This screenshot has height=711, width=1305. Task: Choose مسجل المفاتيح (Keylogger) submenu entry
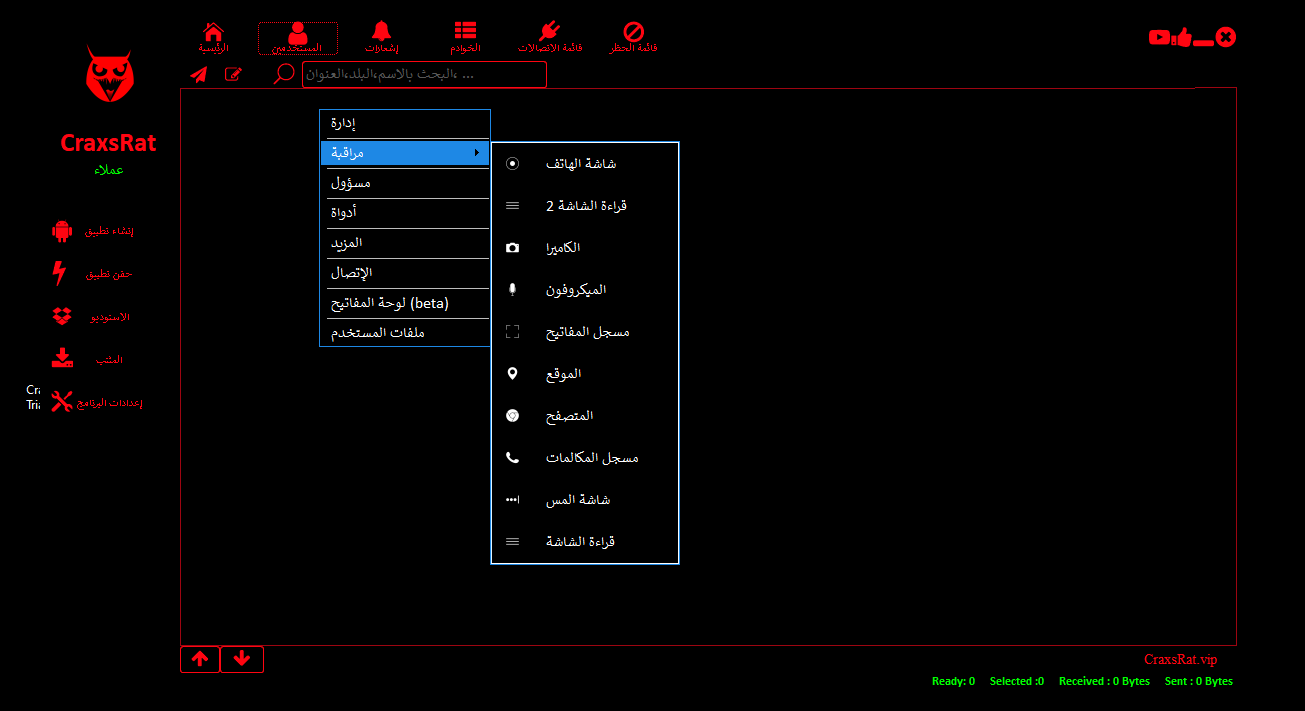coord(585,332)
